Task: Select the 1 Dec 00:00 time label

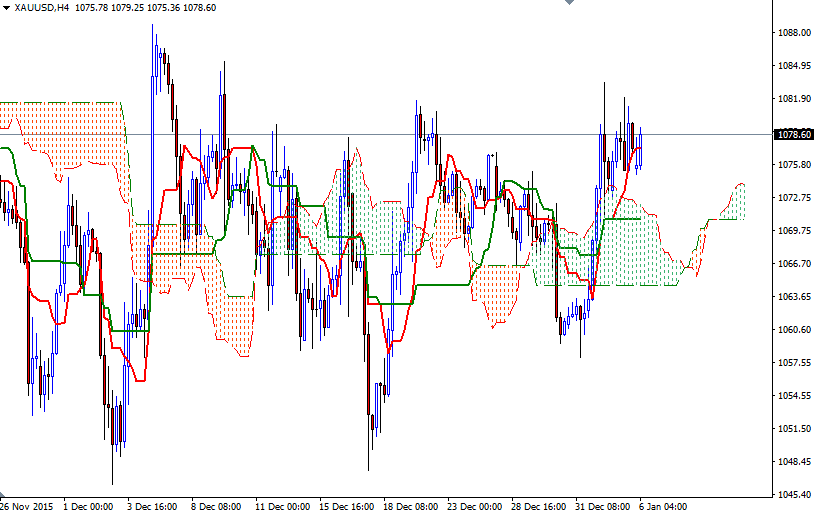Action: [x=89, y=507]
